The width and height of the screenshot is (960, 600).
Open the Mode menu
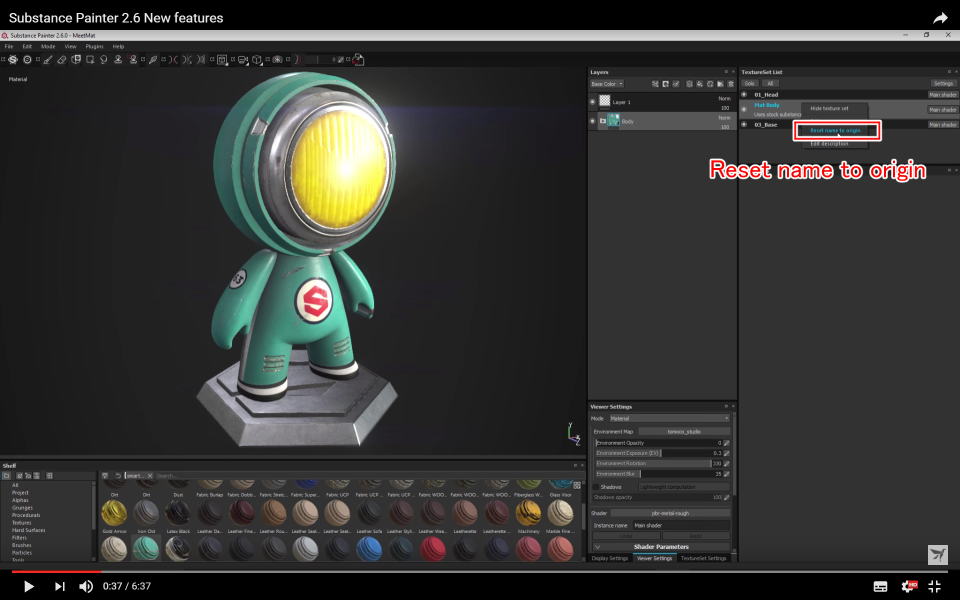(x=48, y=47)
